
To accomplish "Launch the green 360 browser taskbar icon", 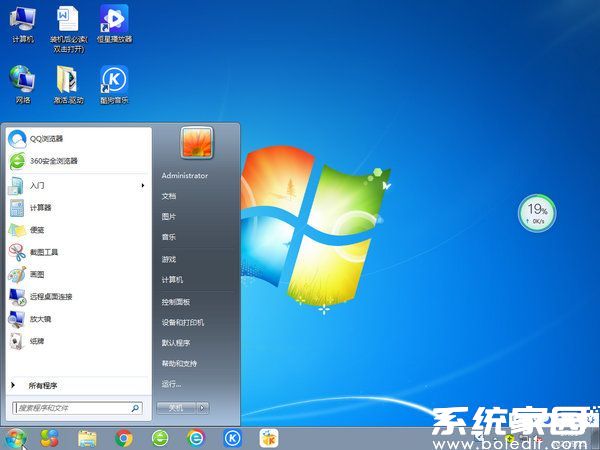I will pos(160,439).
